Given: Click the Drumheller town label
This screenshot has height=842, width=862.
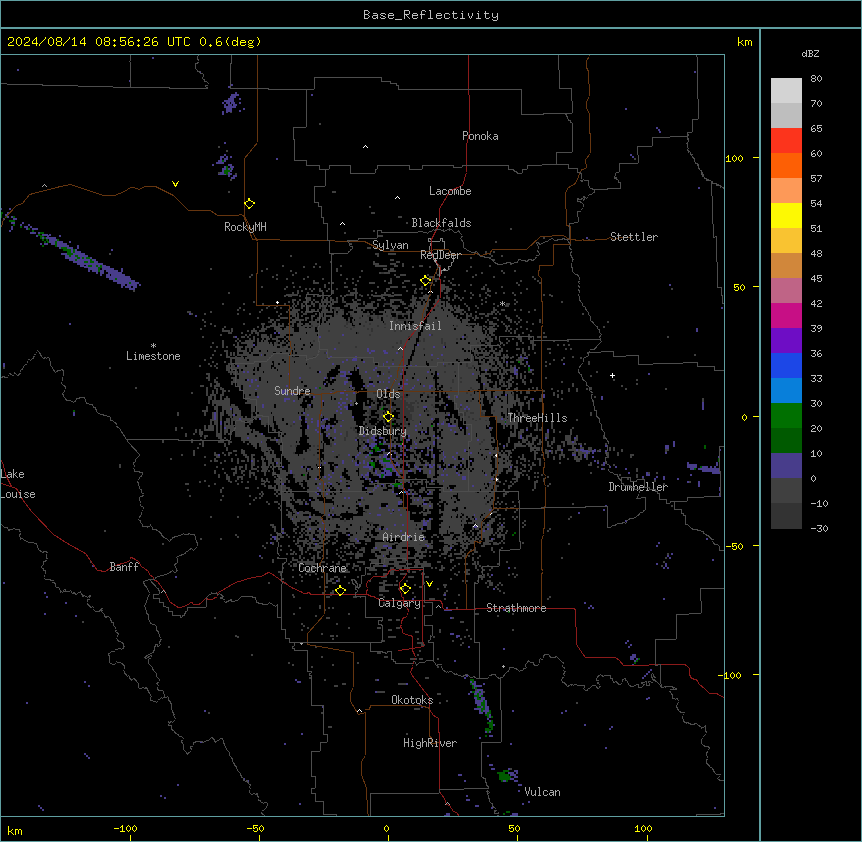Looking at the screenshot, I should [x=638, y=487].
